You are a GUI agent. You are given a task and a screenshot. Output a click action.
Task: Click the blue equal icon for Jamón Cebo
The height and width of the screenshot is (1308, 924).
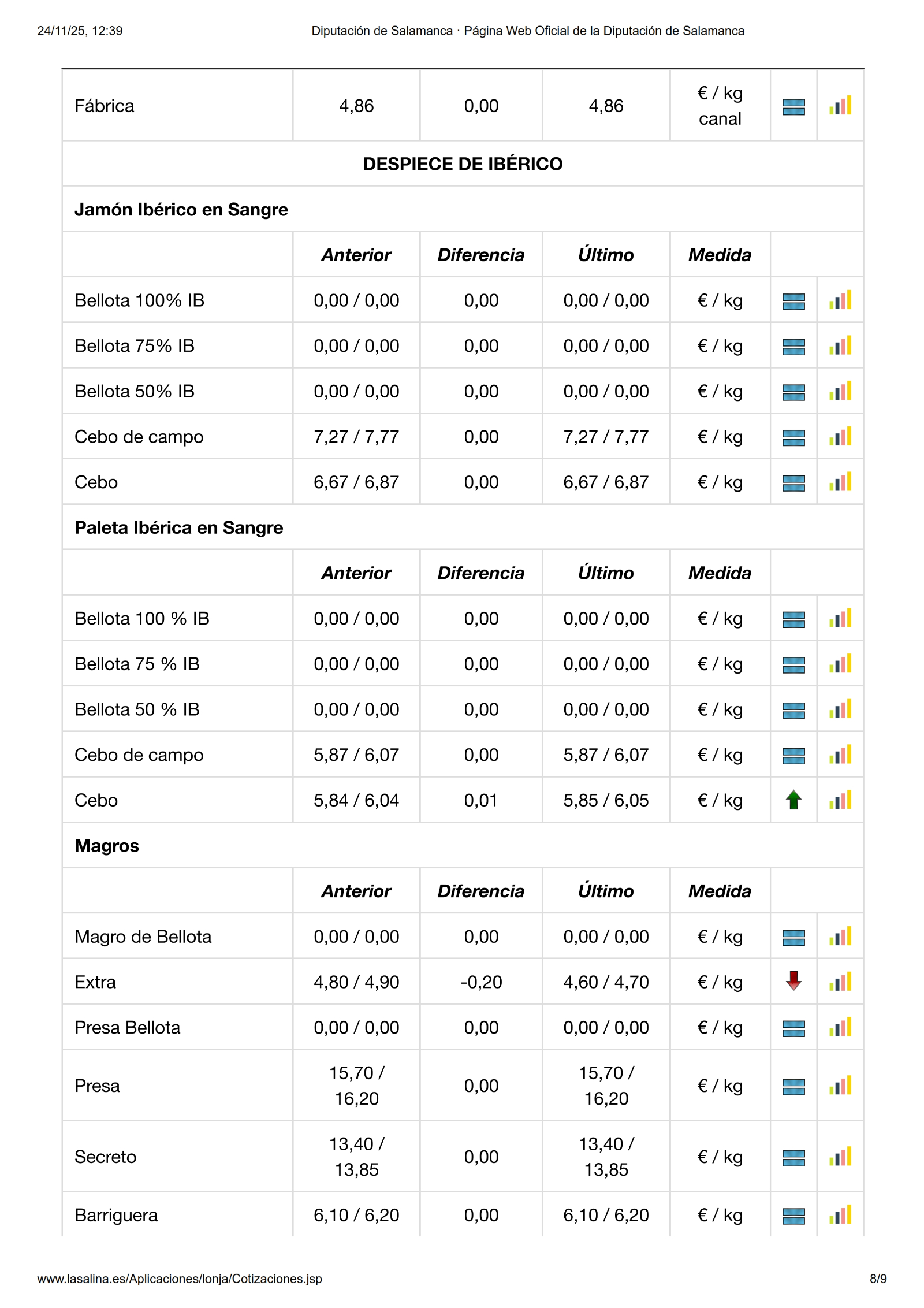[793, 482]
